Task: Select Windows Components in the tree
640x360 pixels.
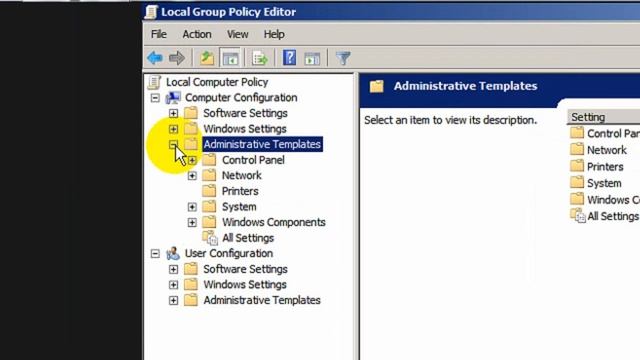Action: [x=273, y=222]
